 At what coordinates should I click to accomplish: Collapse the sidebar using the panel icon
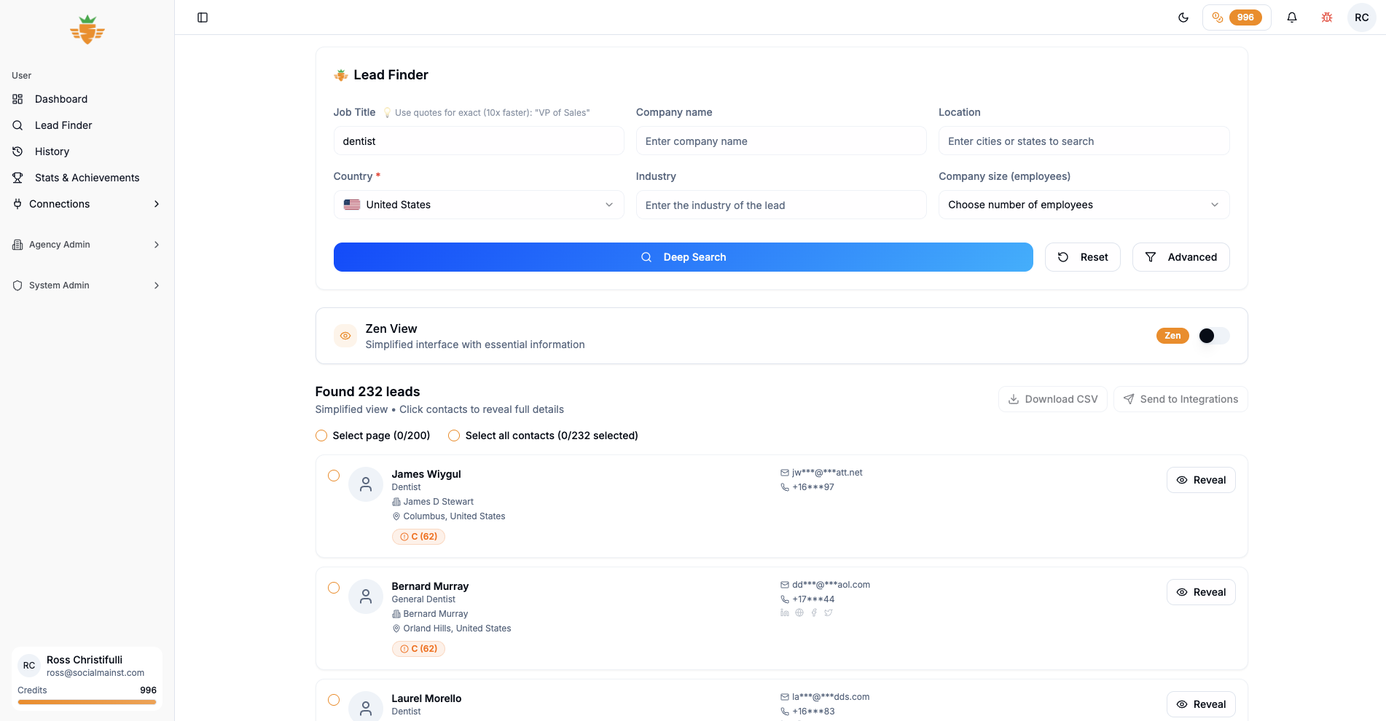(203, 17)
